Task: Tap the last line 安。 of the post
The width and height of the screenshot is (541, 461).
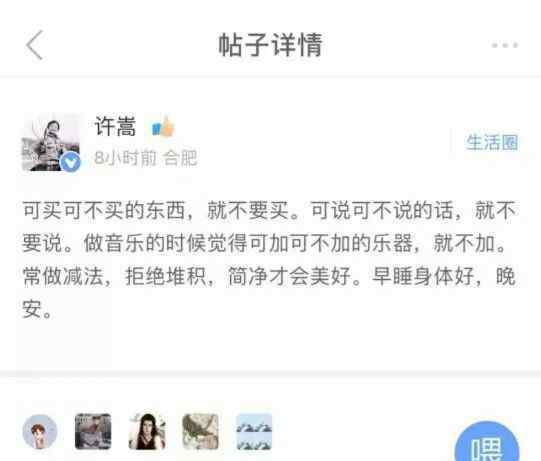Action: pos(37,310)
